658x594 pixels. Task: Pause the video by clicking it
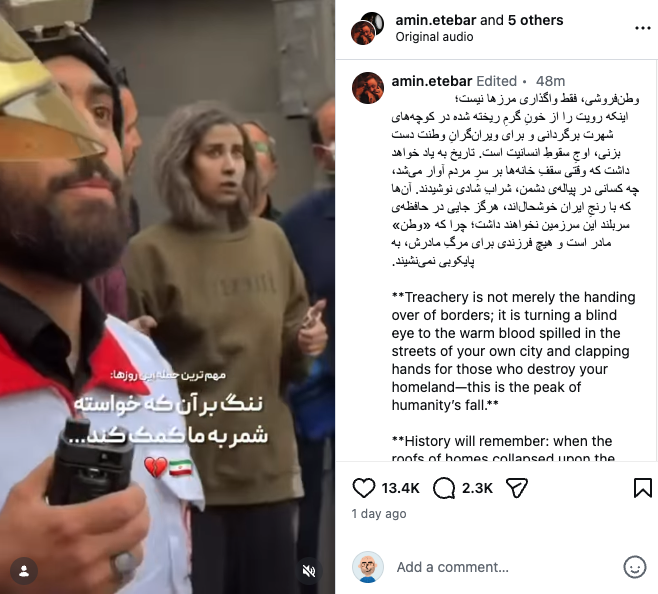(x=167, y=252)
